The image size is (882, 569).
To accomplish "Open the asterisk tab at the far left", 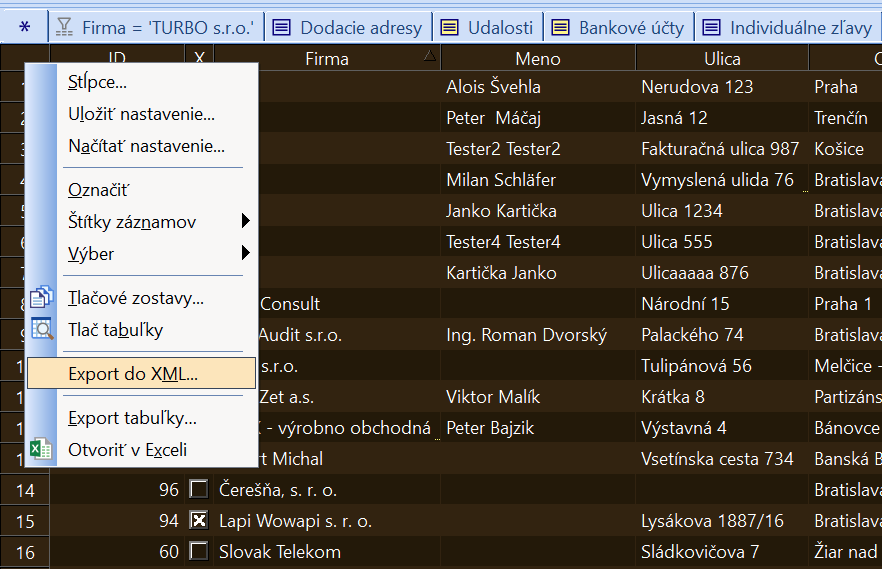I will (25, 27).
